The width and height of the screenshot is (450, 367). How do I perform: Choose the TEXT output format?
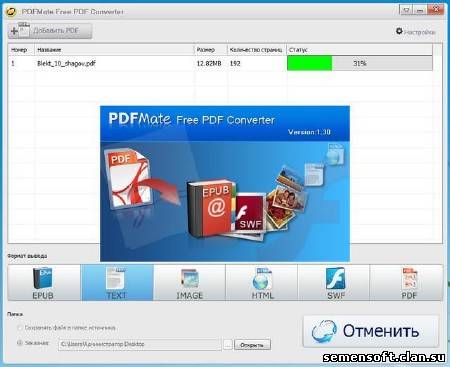point(117,283)
